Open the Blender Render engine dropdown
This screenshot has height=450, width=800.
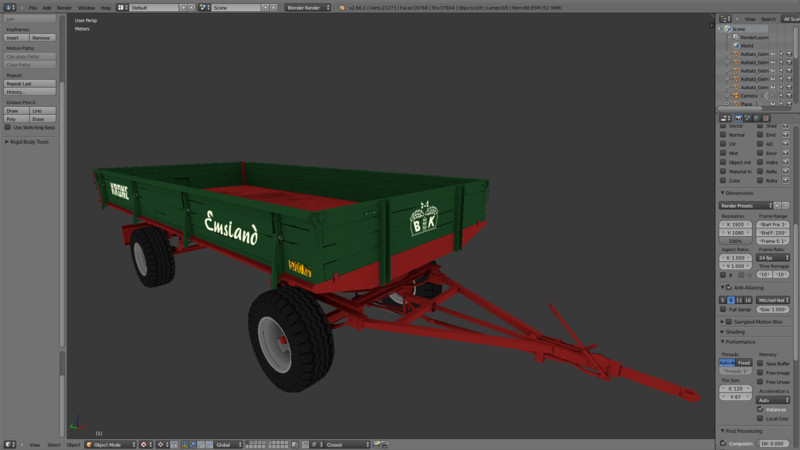click(x=308, y=8)
